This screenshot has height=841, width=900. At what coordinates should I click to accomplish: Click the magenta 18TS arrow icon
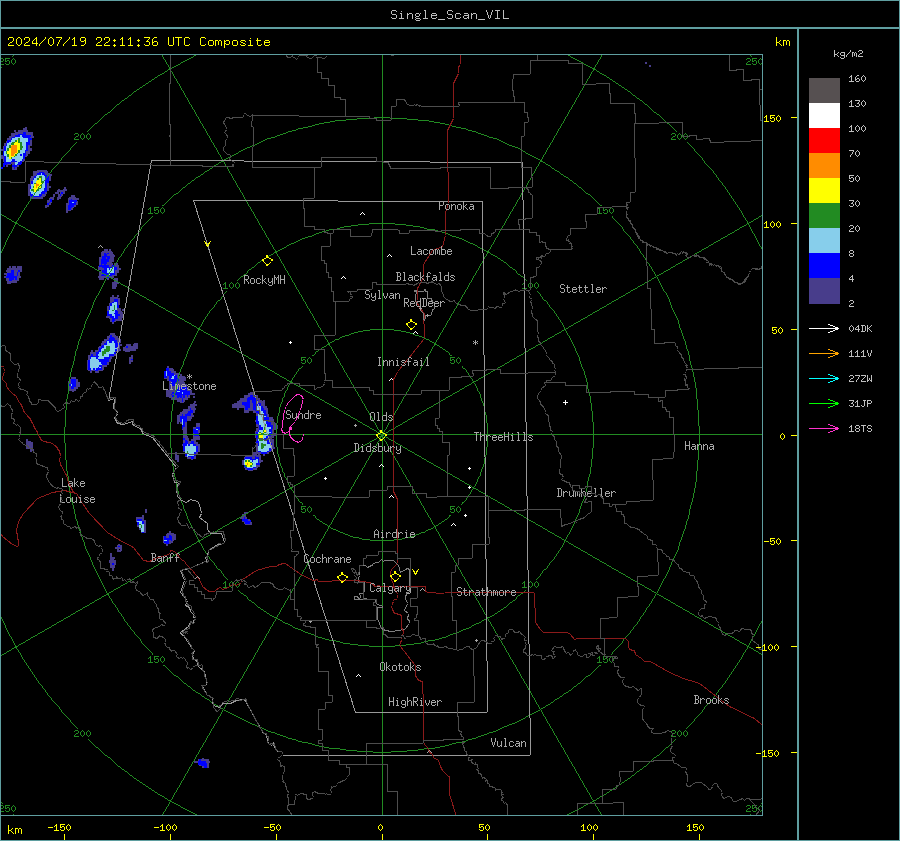(824, 428)
